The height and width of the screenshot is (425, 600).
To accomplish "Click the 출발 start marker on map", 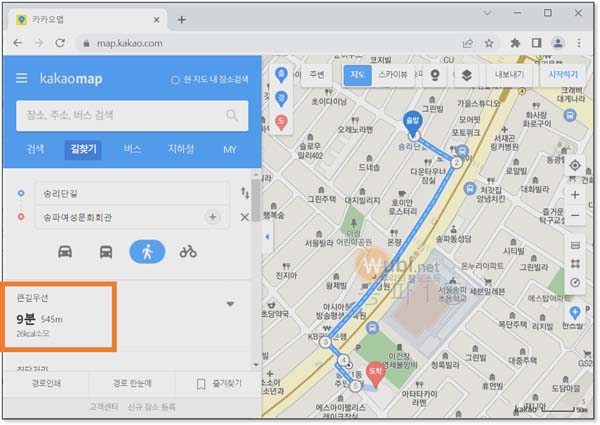I will click(413, 123).
